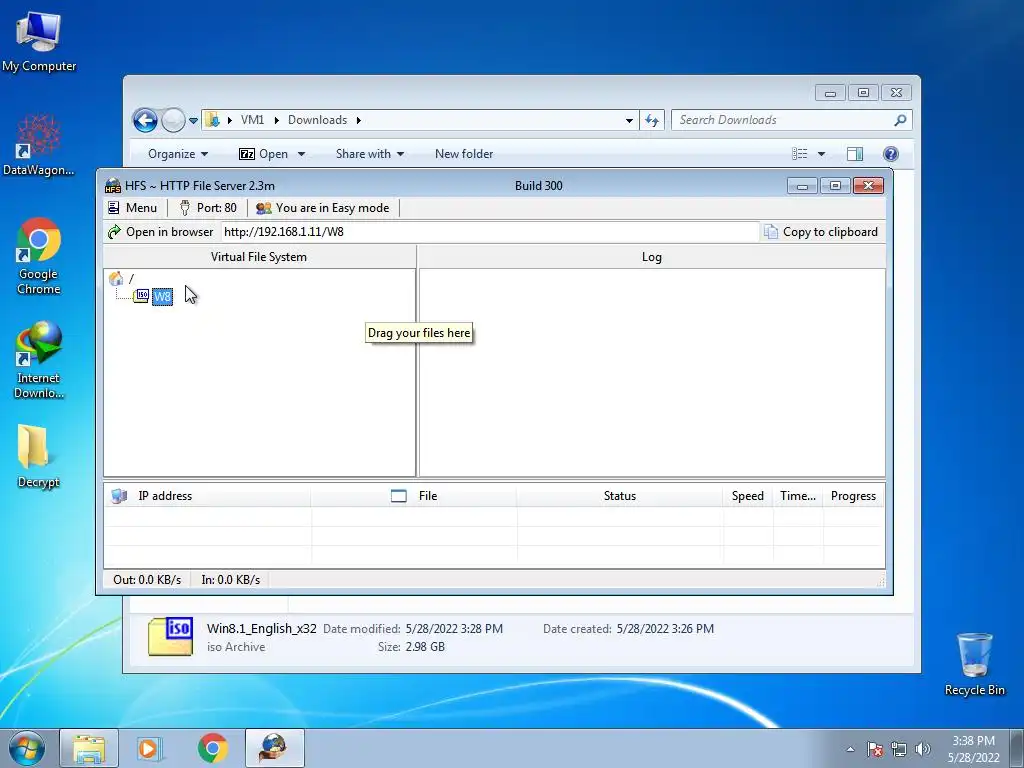Click the search magnifier icon in Explorer
The image size is (1024, 768).
pyautogui.click(x=900, y=120)
